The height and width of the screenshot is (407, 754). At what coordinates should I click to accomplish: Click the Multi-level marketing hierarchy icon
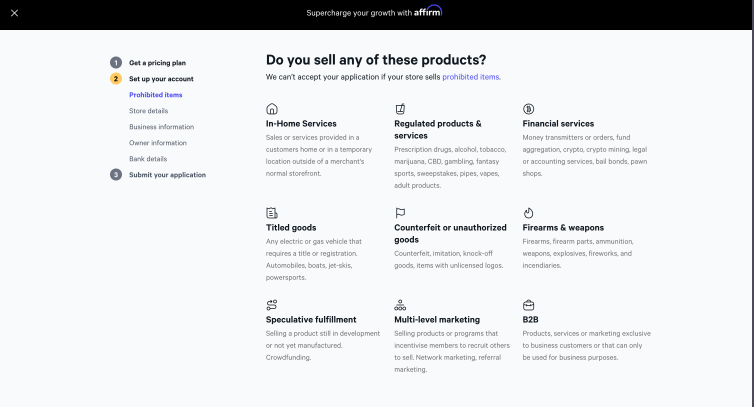click(400, 305)
